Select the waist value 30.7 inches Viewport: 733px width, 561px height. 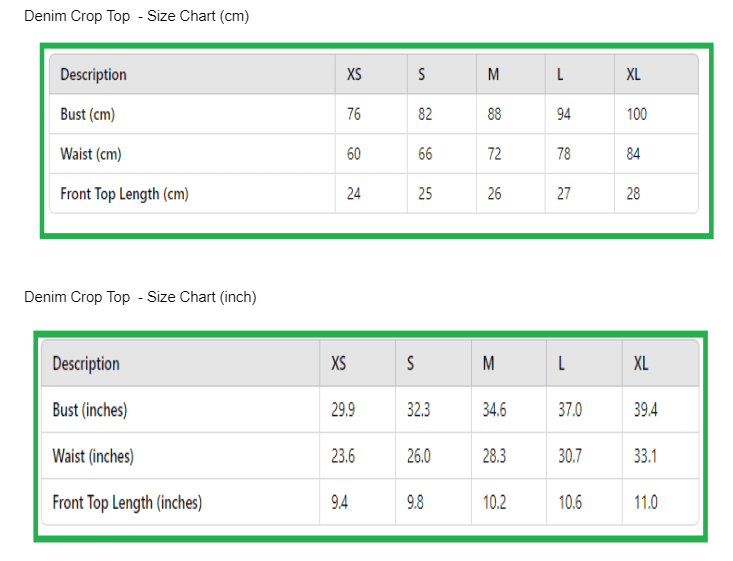(x=570, y=456)
